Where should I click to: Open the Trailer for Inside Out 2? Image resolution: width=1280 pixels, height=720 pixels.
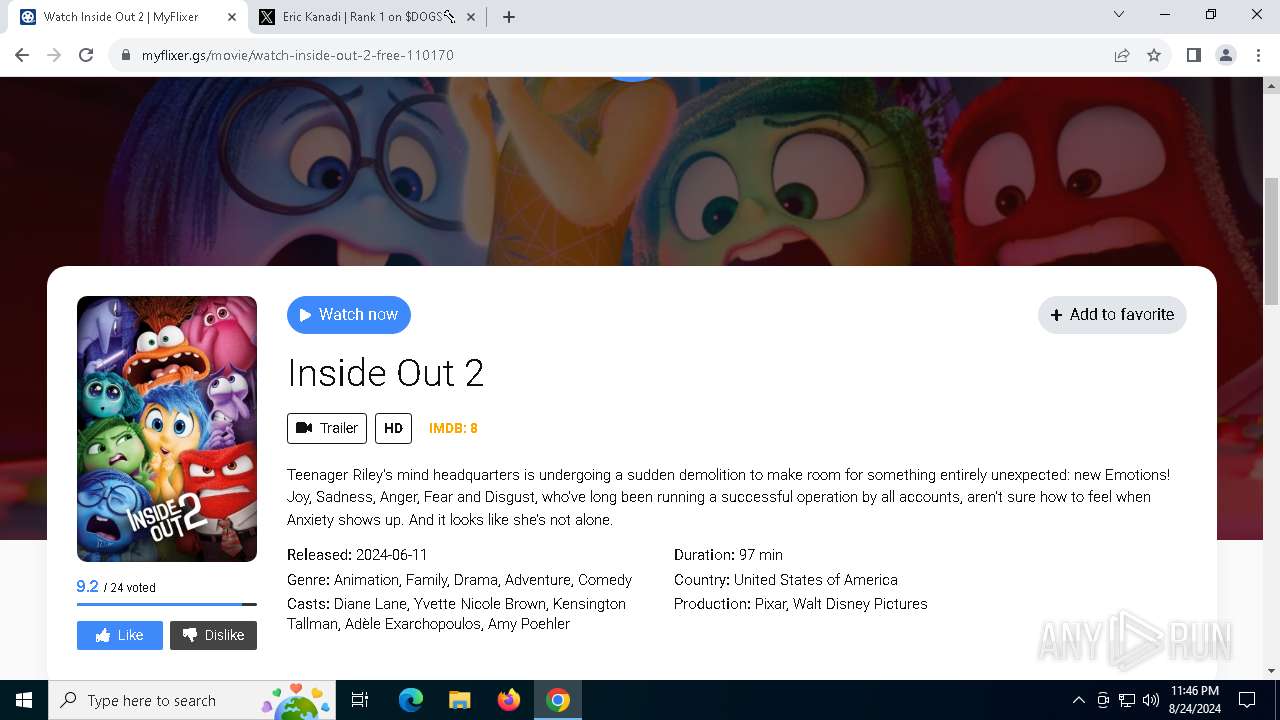pyautogui.click(x=327, y=428)
